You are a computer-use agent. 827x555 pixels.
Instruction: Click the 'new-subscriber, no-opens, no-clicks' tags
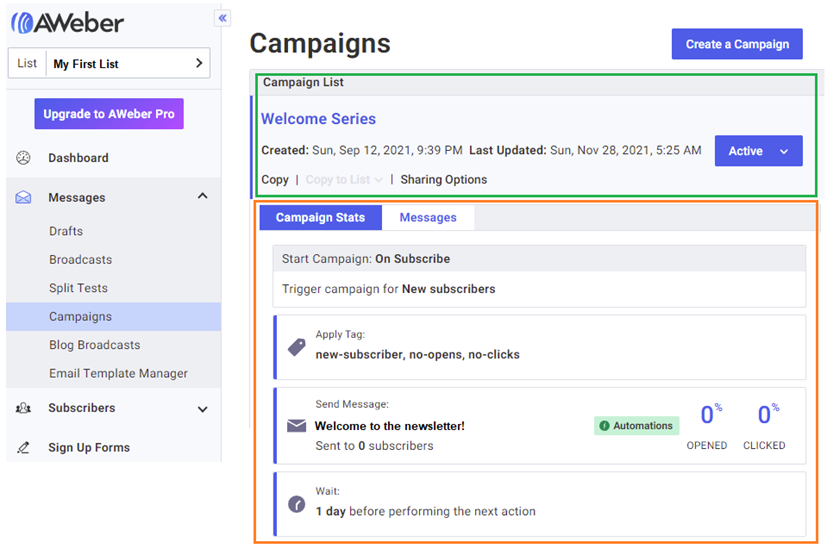417,355
